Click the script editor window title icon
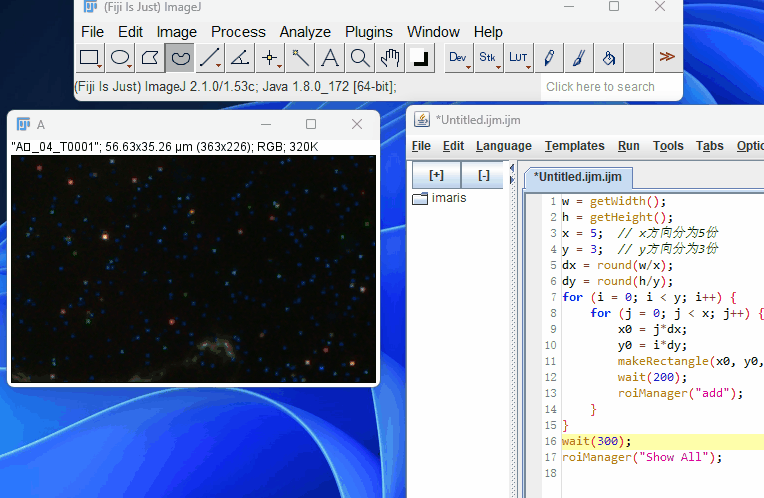The height and width of the screenshot is (498, 764). point(422,119)
